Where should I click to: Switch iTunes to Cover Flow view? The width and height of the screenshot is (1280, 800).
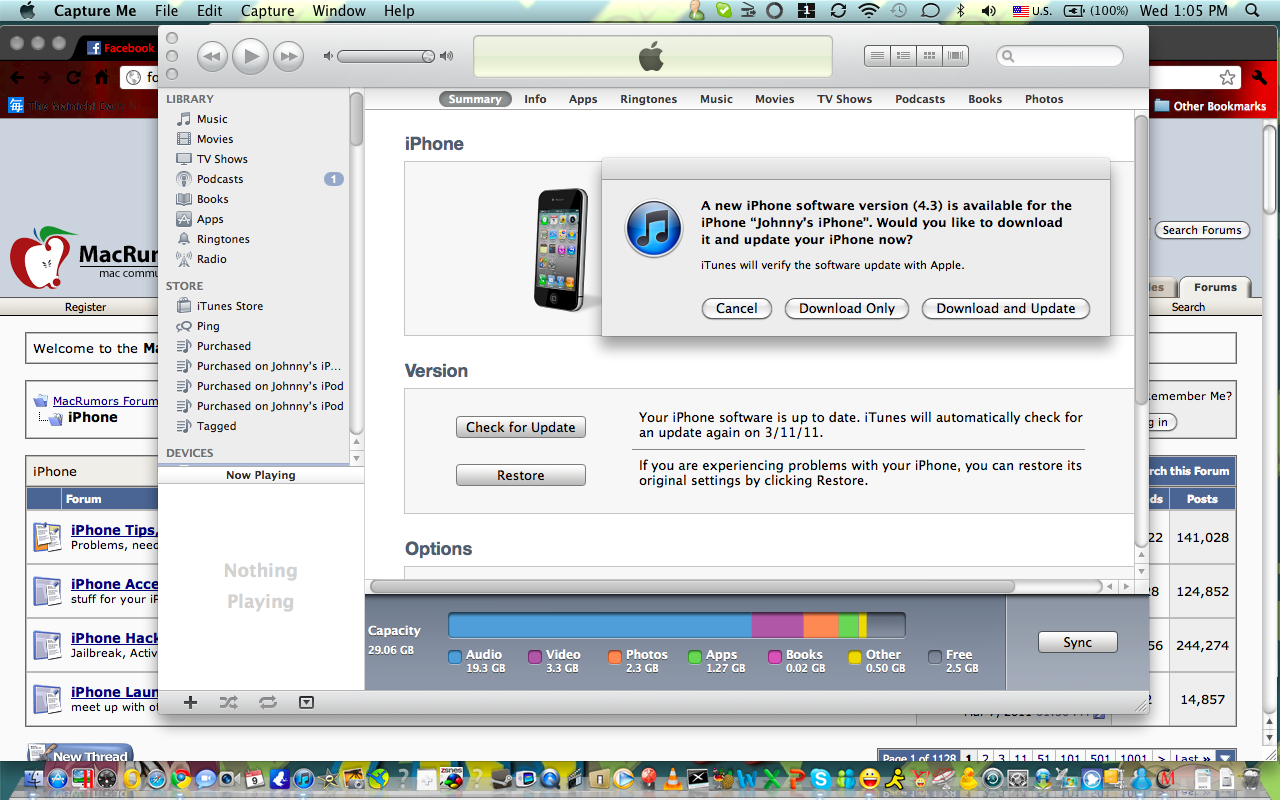[x=956, y=56]
